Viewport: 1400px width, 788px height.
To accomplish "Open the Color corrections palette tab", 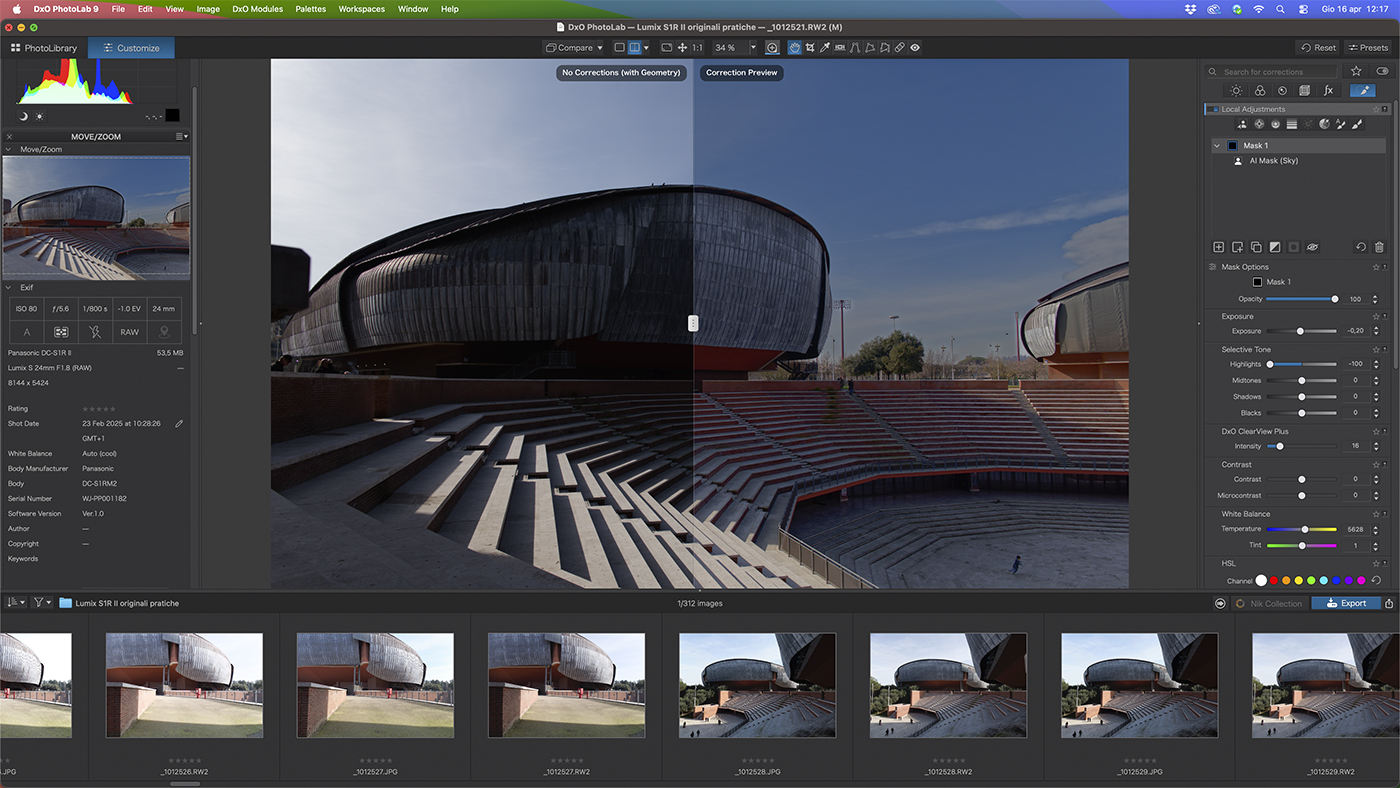I will coord(1260,91).
